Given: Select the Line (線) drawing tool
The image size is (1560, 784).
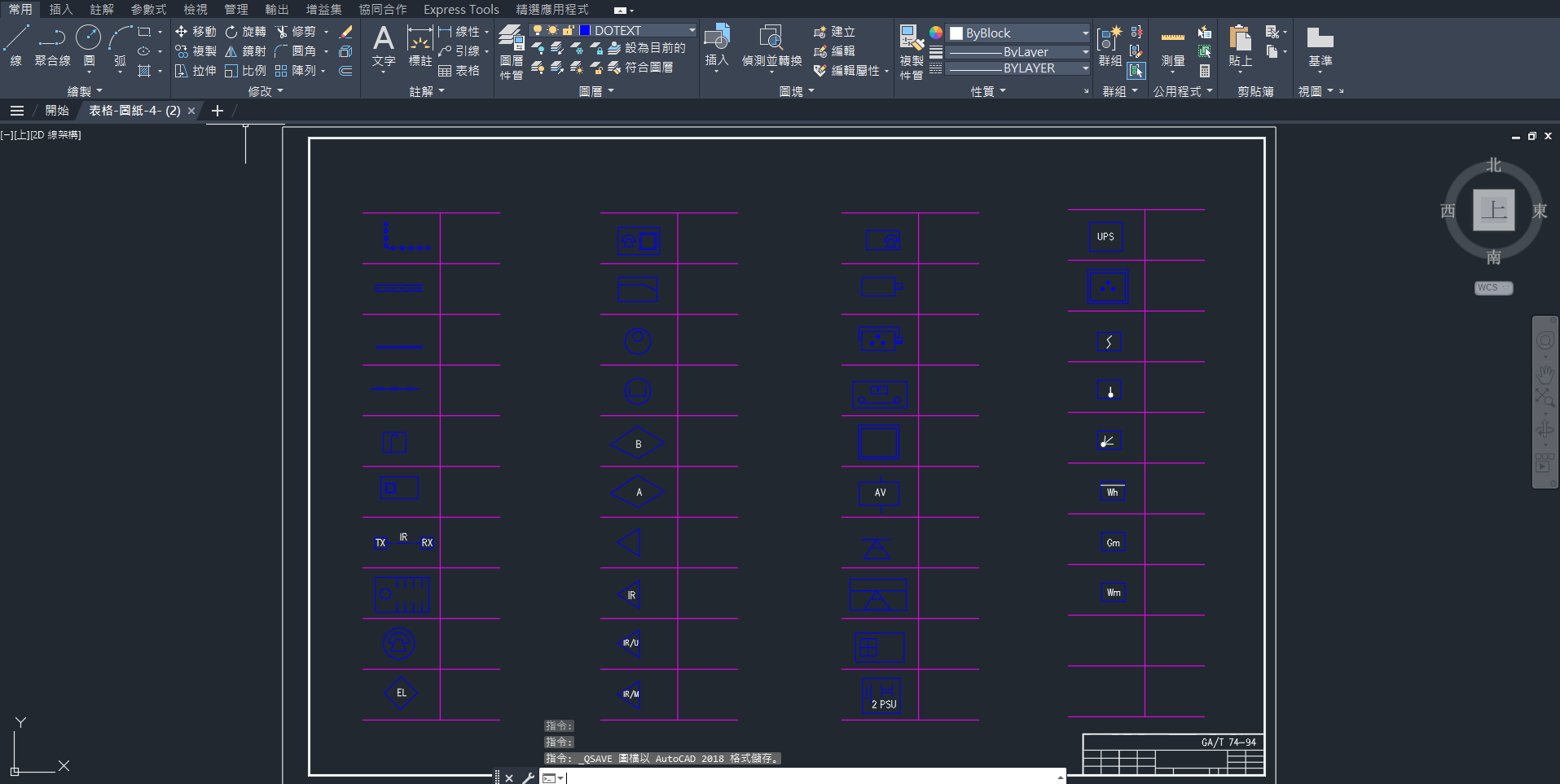Looking at the screenshot, I should click(16, 45).
